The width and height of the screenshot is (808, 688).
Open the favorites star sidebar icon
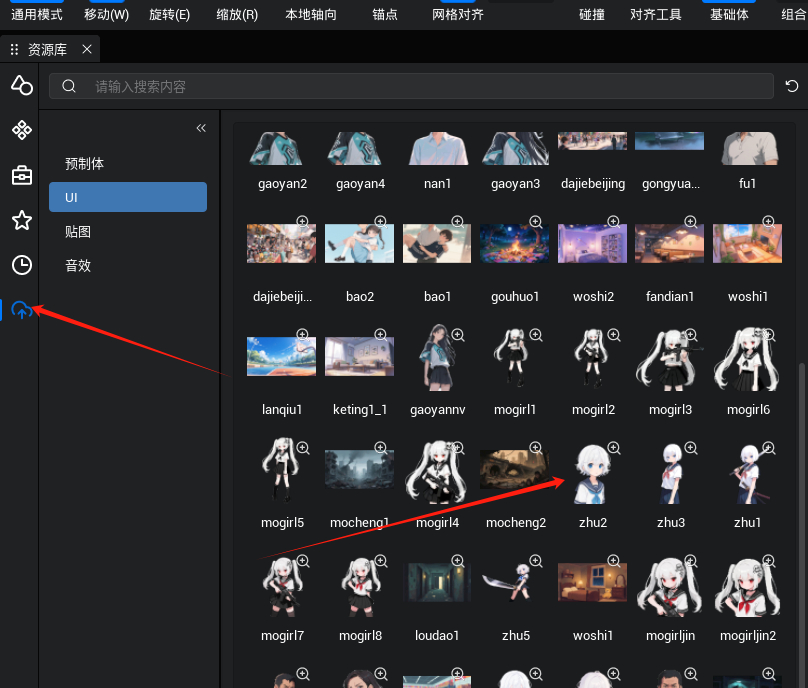(x=22, y=220)
